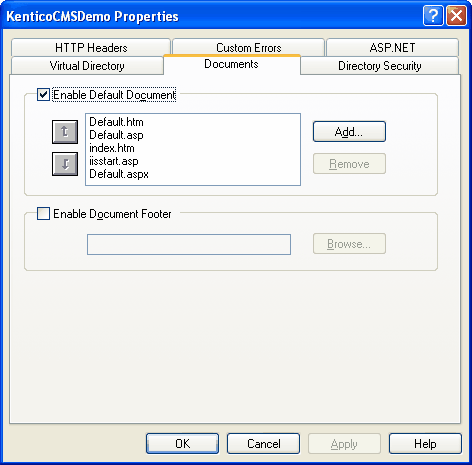Open the Custom Errors tab

(248, 48)
